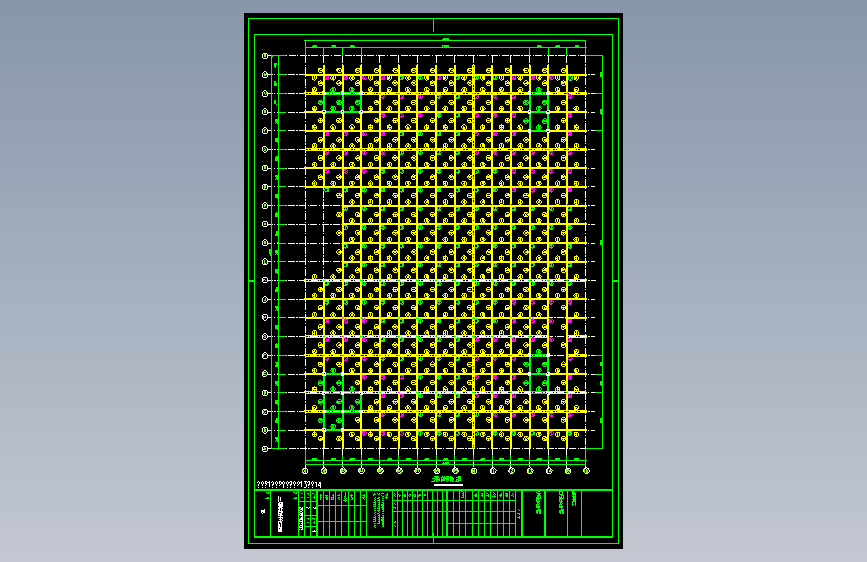
Task: Click the white question-mark text above title block
Action: click(289, 485)
